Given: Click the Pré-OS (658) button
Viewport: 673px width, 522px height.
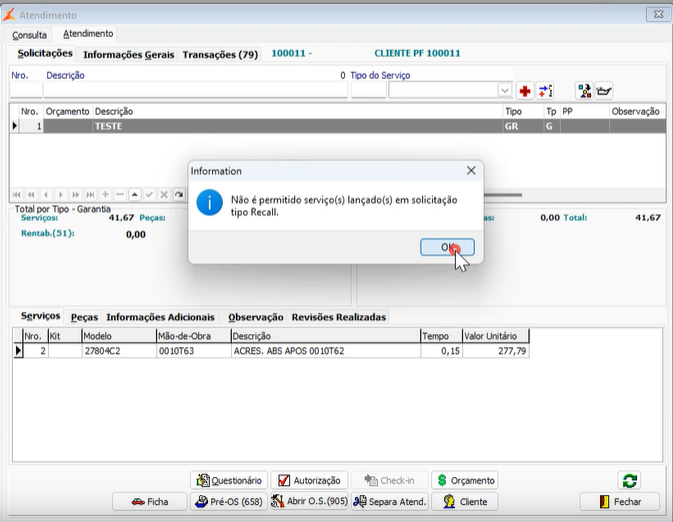Looking at the screenshot, I should tap(229, 501).
